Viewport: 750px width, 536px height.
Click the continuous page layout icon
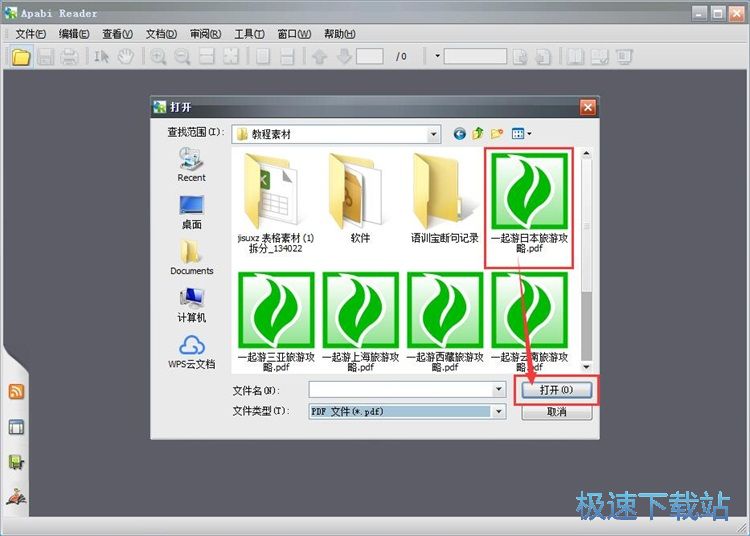coord(287,56)
